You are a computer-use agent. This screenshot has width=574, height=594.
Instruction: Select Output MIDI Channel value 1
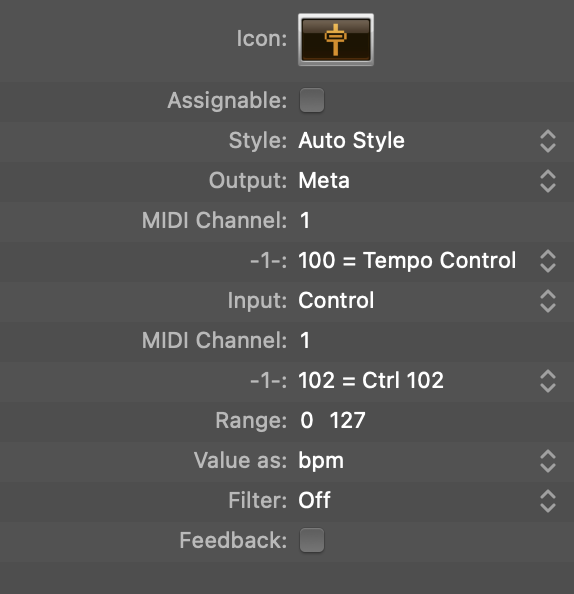pyautogui.click(x=305, y=220)
